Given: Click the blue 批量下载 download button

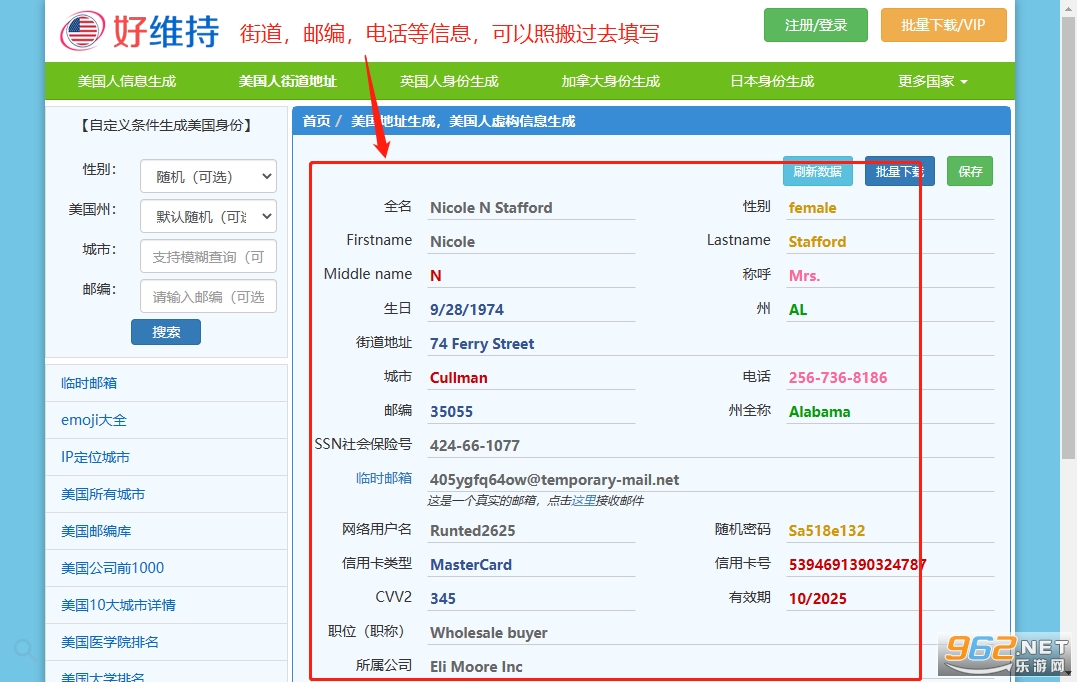Looking at the screenshot, I should tap(899, 171).
